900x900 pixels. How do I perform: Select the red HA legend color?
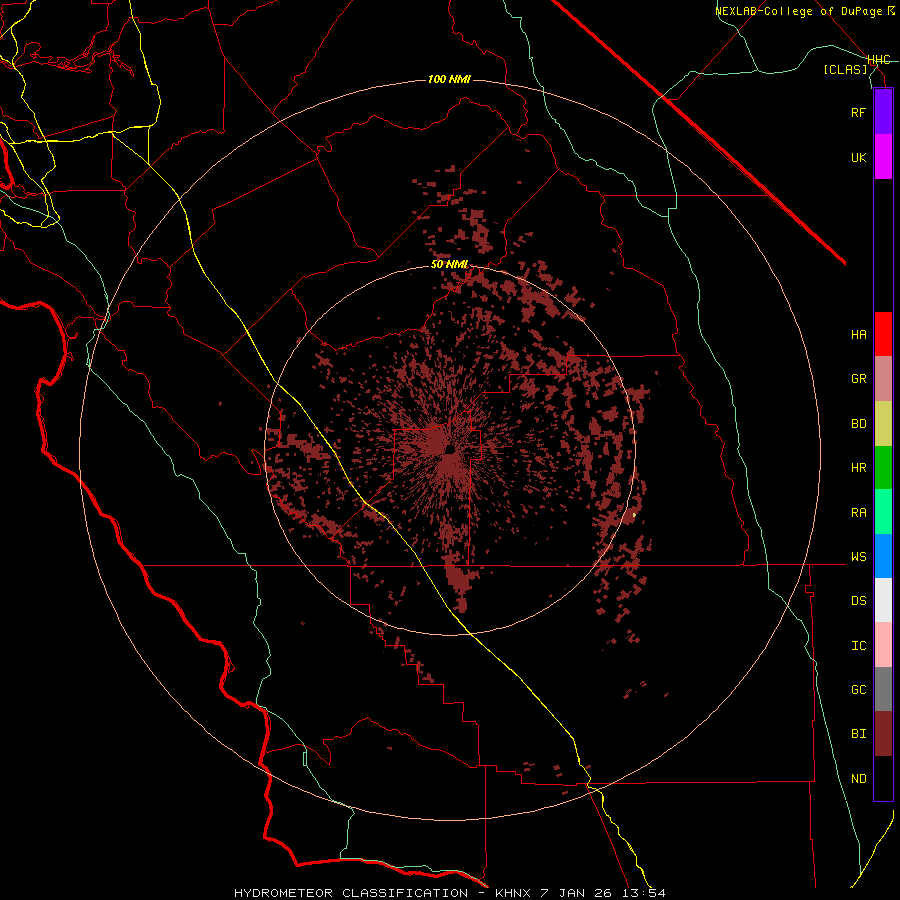[883, 334]
